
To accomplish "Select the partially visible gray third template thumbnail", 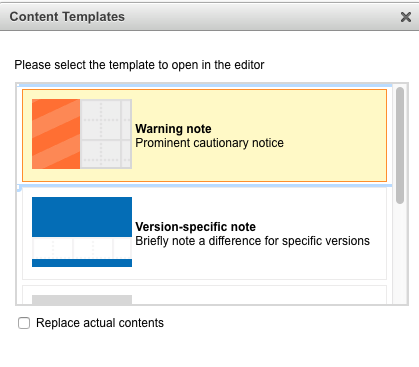I will tap(82, 299).
